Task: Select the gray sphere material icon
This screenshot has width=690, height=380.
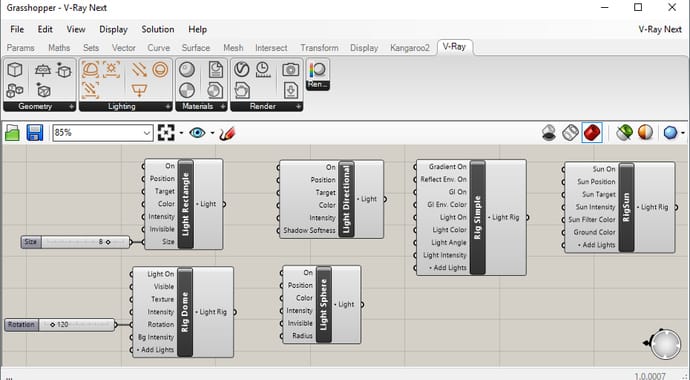Action: pos(187,69)
